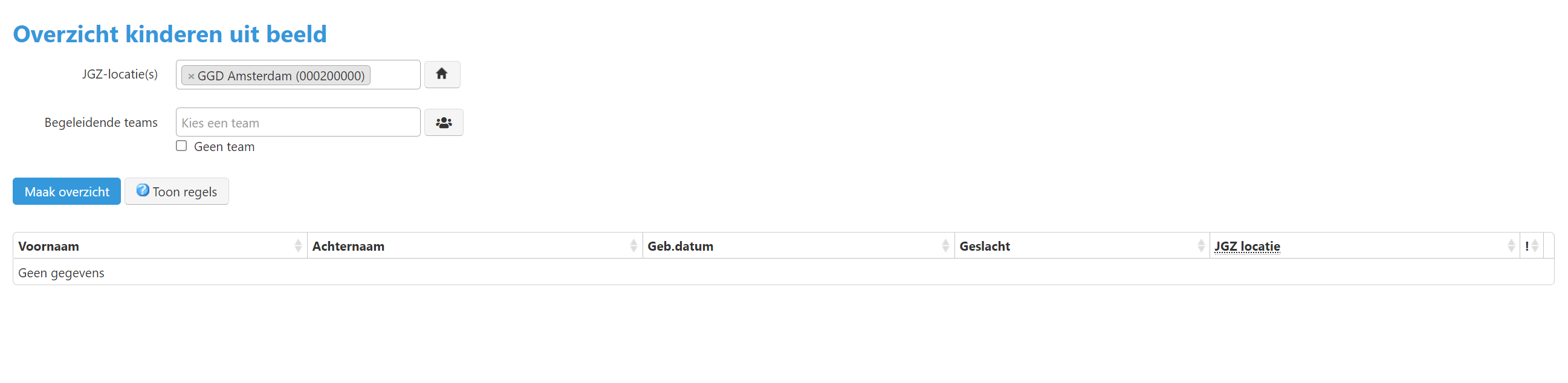This screenshot has width=1568, height=383.
Task: Remove the GGD Amsterdam location tag
Action: (x=191, y=76)
